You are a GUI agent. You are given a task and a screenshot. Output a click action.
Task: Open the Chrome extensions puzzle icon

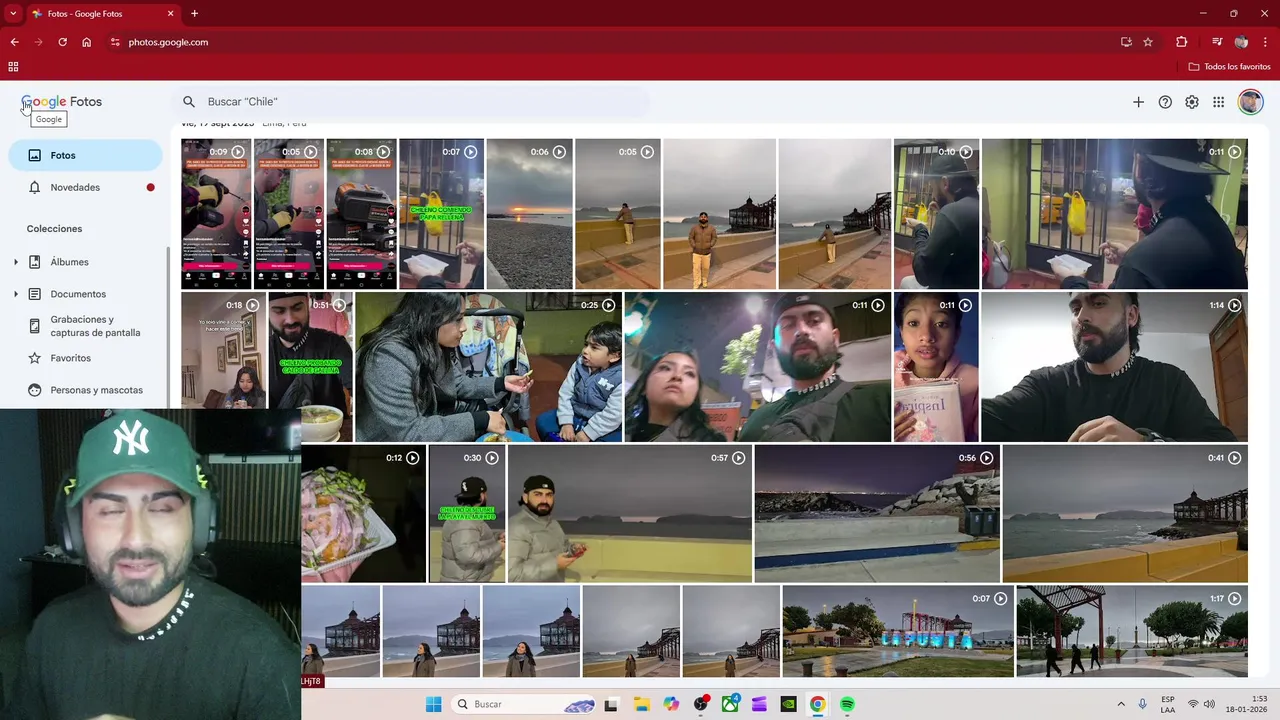click(1182, 42)
